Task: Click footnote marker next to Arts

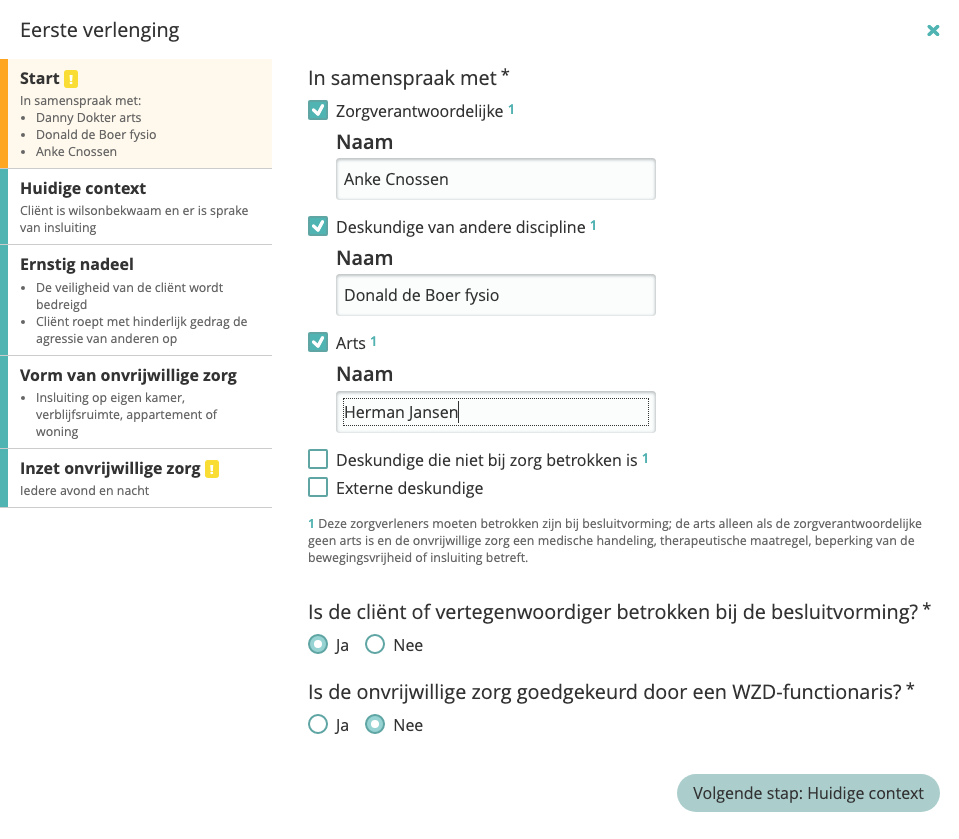Action: coord(374,341)
